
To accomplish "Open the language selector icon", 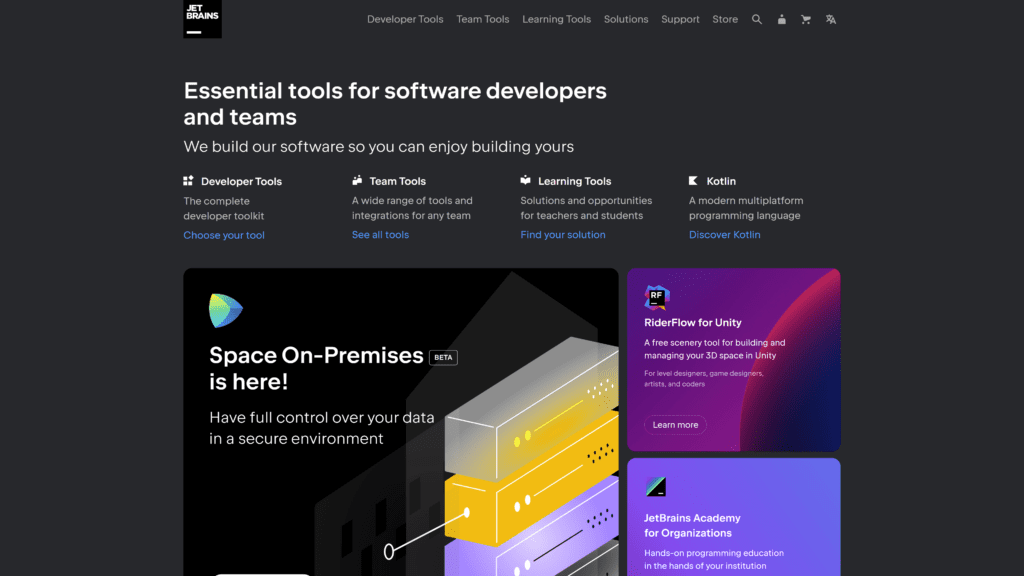I will click(831, 20).
